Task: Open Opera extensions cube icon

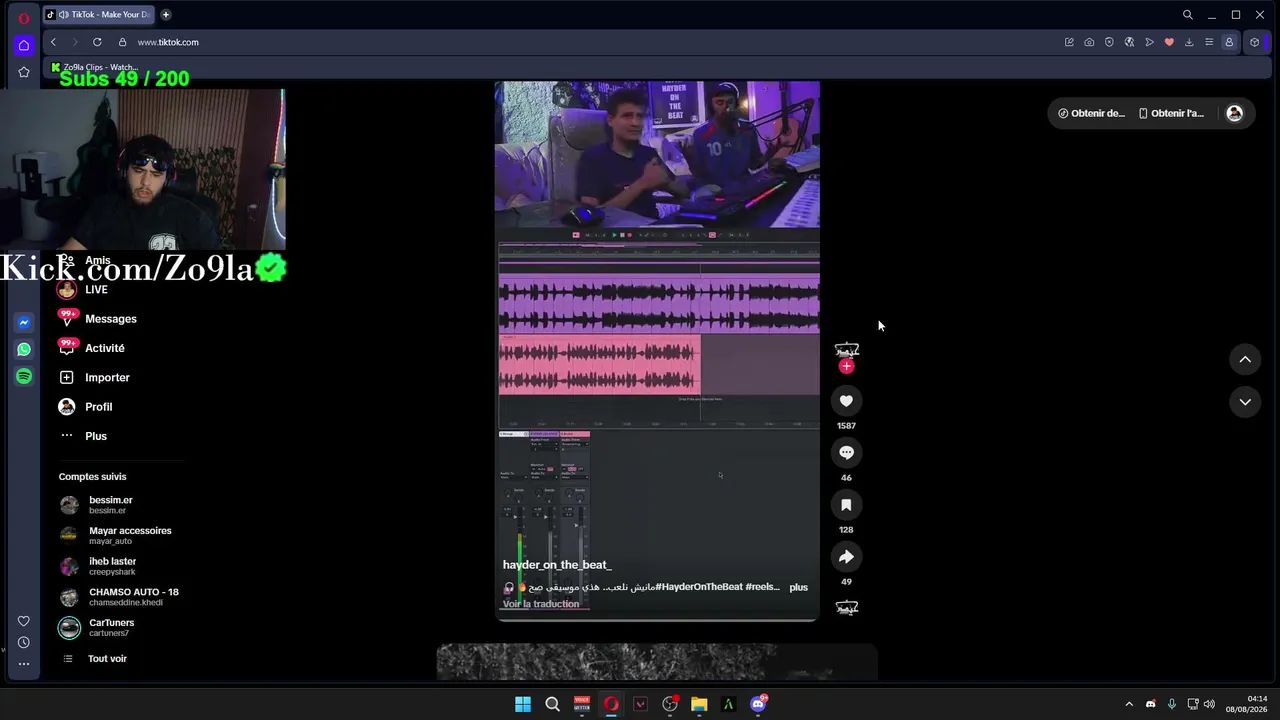Action: [x=1255, y=42]
